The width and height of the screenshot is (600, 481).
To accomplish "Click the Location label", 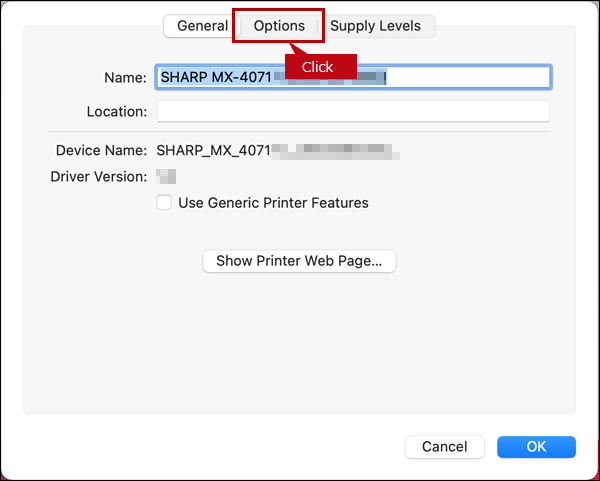I will [x=117, y=112].
